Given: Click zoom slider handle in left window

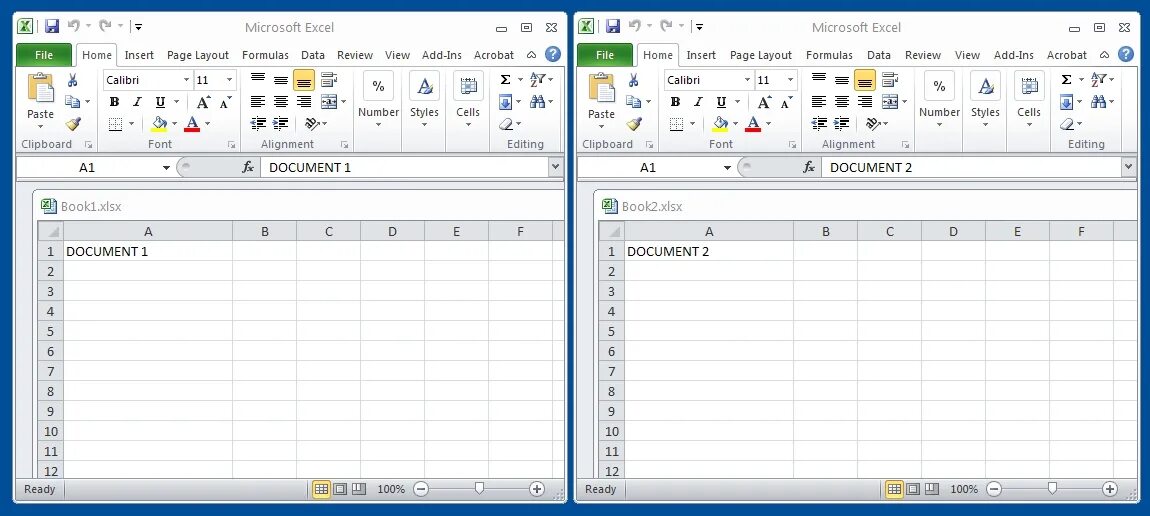Looking at the screenshot, I should pos(479,488).
